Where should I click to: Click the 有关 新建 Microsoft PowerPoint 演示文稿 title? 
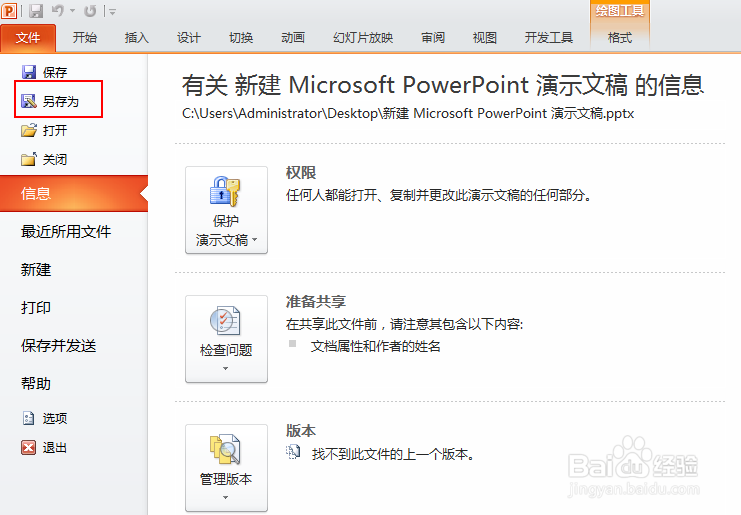coord(443,85)
